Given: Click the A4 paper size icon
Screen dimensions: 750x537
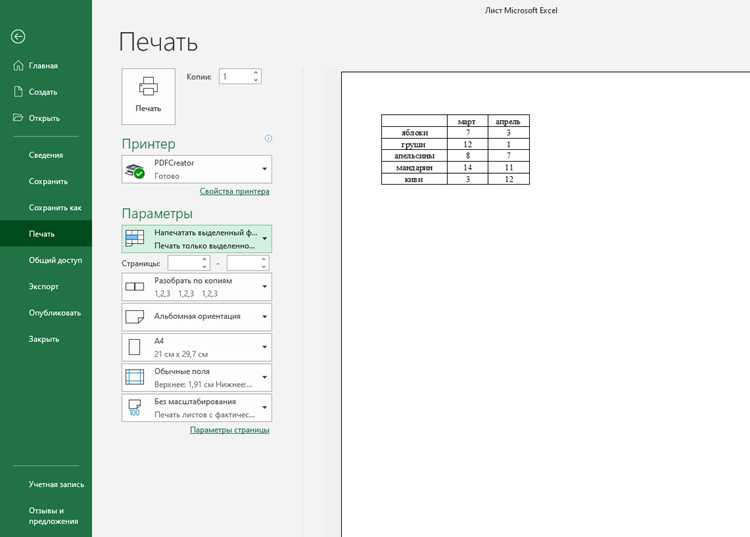Looking at the screenshot, I should coord(134,347).
